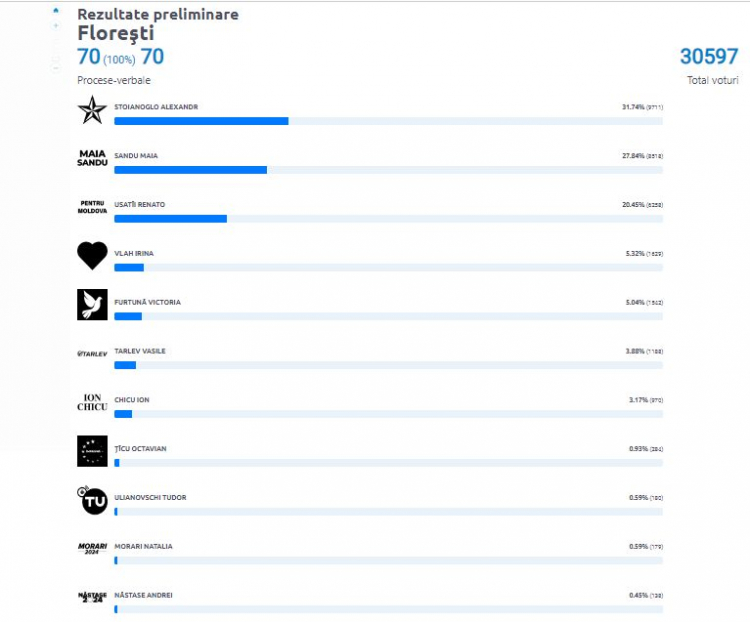The image size is (750, 622).
Task: Click the Tarlev logo
Action: [92, 354]
